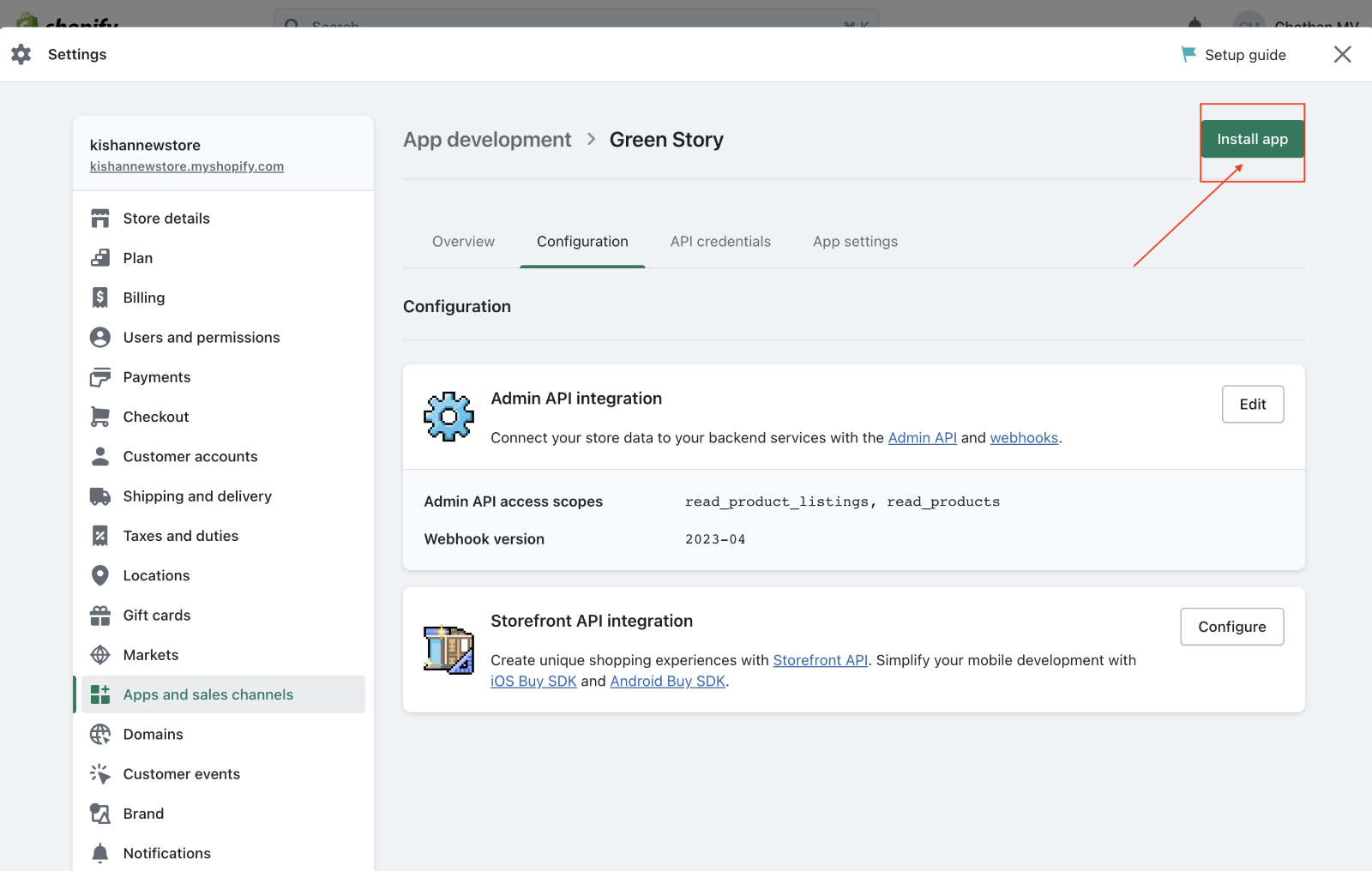This screenshot has width=1372, height=871.
Task: Click the Shipping and delivery truck icon
Action: coord(100,496)
